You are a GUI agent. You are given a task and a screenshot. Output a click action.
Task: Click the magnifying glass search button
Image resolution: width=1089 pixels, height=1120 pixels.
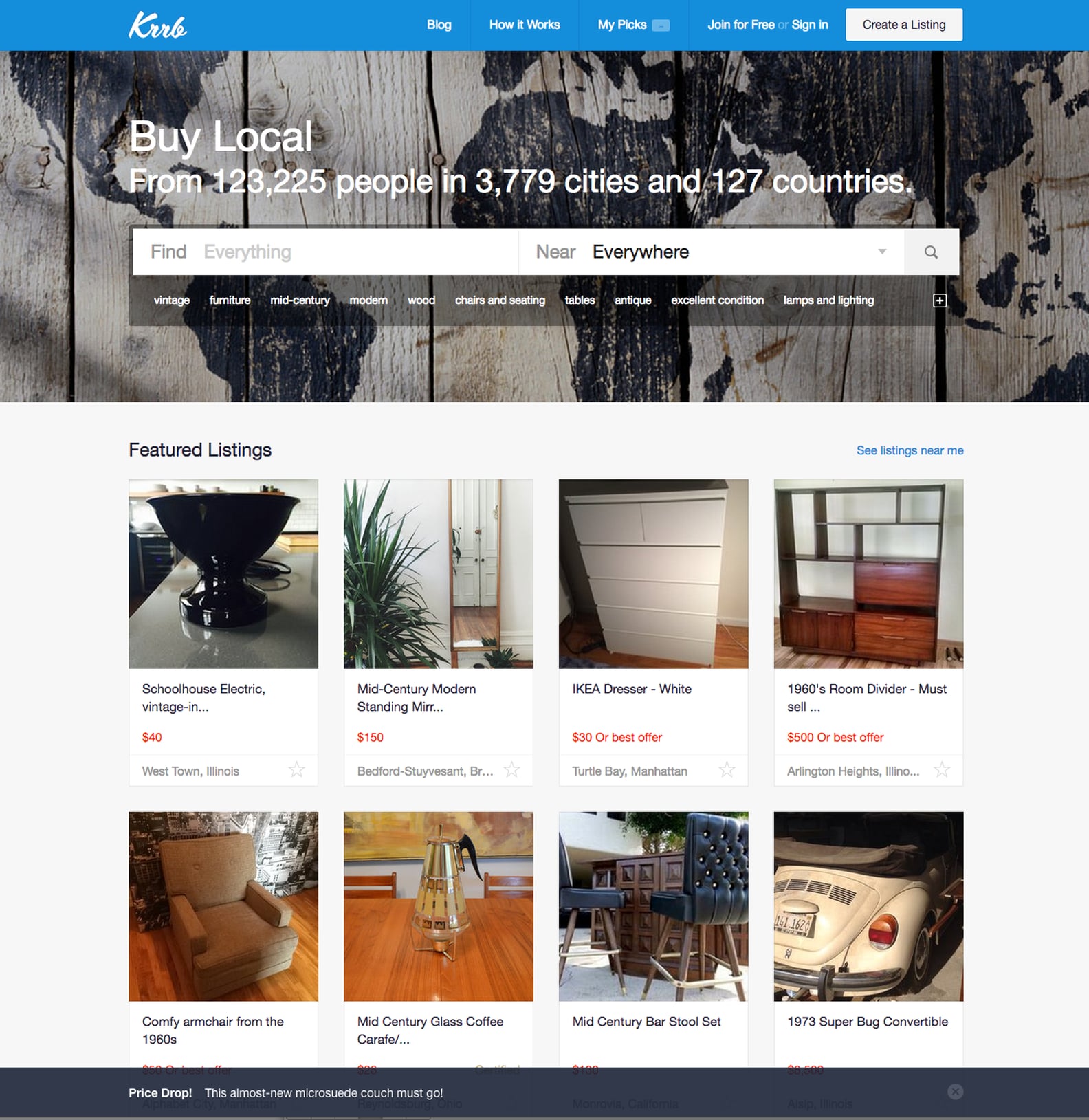[x=931, y=252]
